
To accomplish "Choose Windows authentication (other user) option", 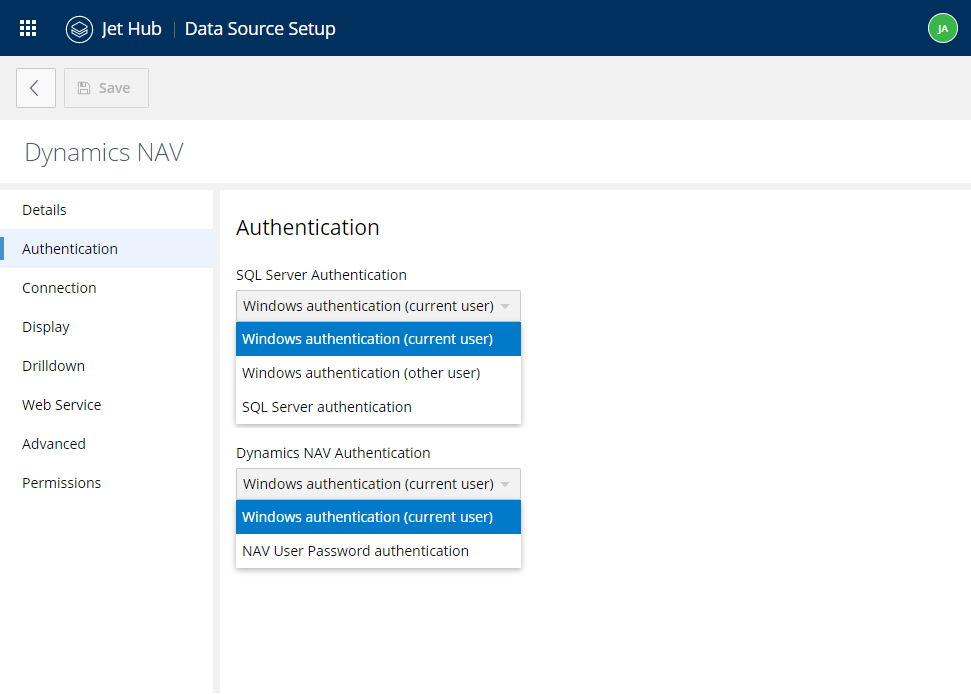I will coord(378,373).
